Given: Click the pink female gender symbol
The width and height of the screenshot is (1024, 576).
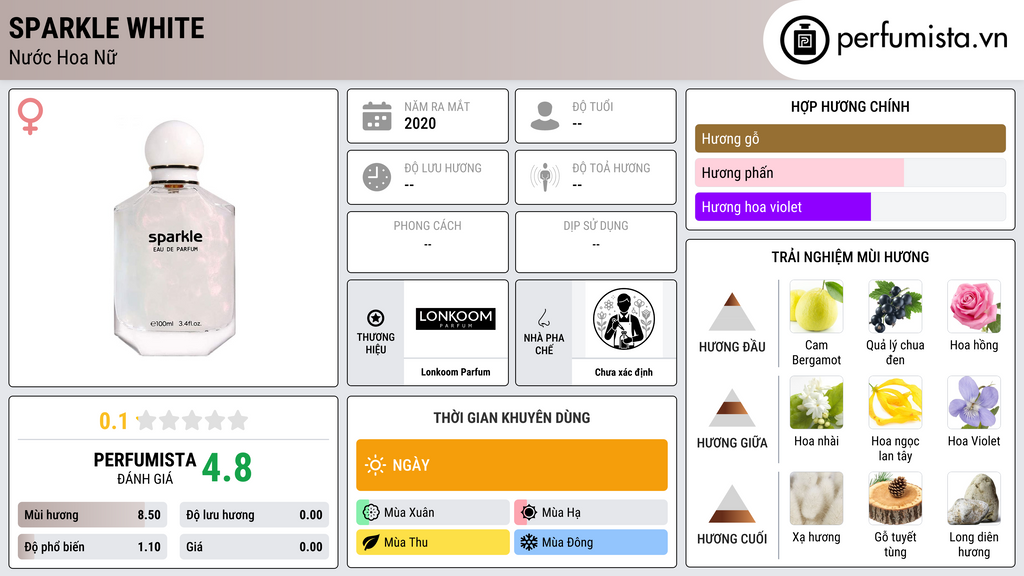Looking at the screenshot, I should pos(30,116).
